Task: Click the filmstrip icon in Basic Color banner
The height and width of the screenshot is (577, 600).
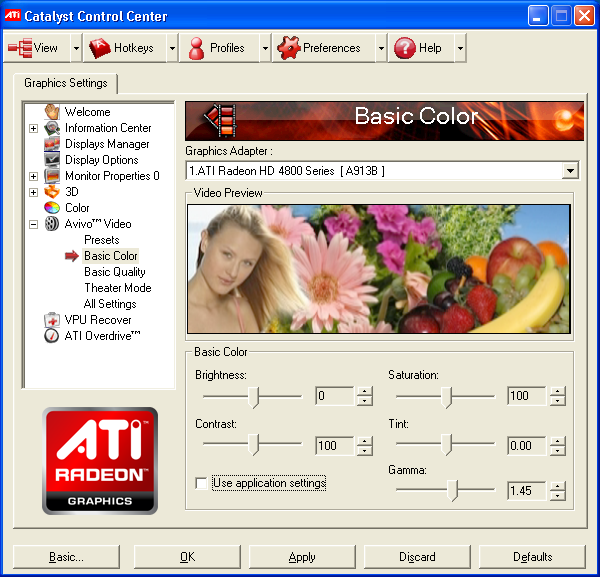Action: coord(220,120)
